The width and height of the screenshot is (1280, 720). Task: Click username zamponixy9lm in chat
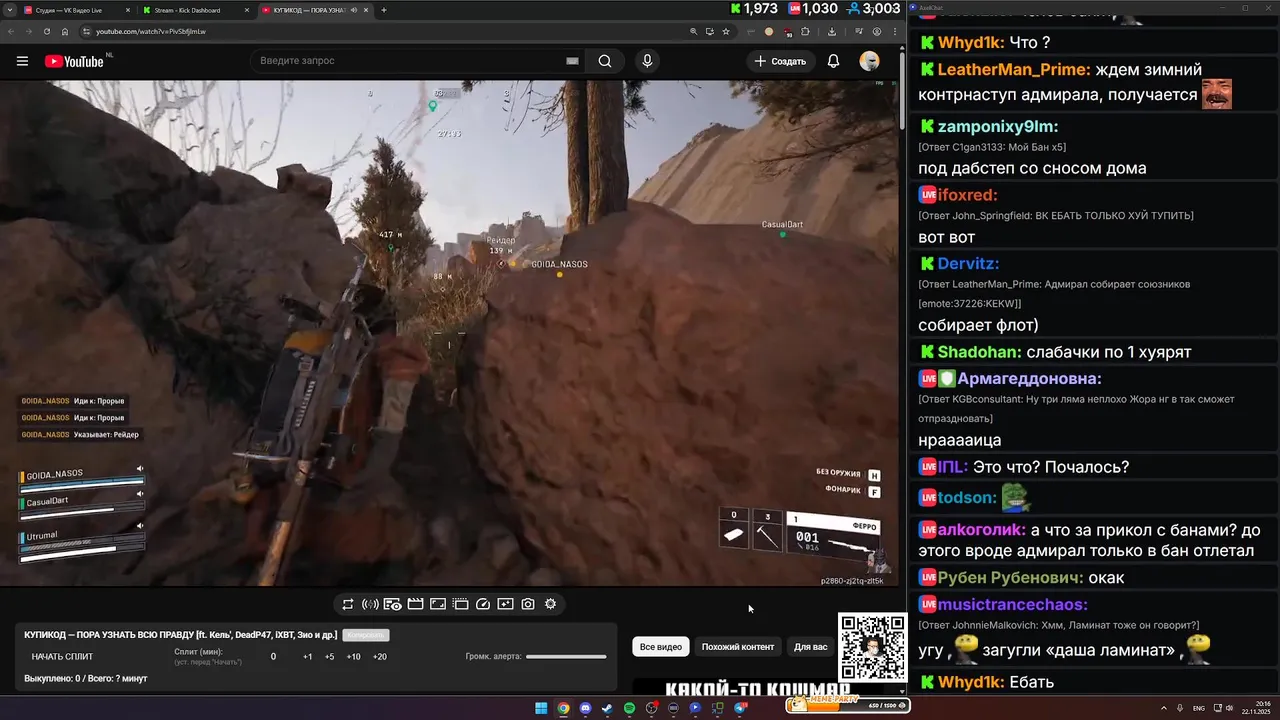tap(998, 127)
